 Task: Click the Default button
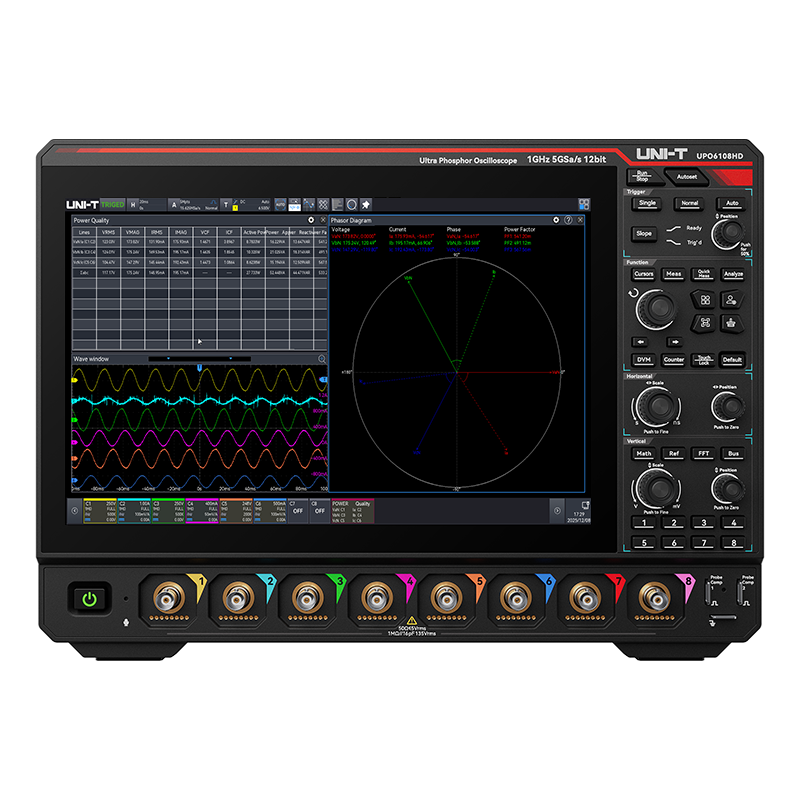732,360
